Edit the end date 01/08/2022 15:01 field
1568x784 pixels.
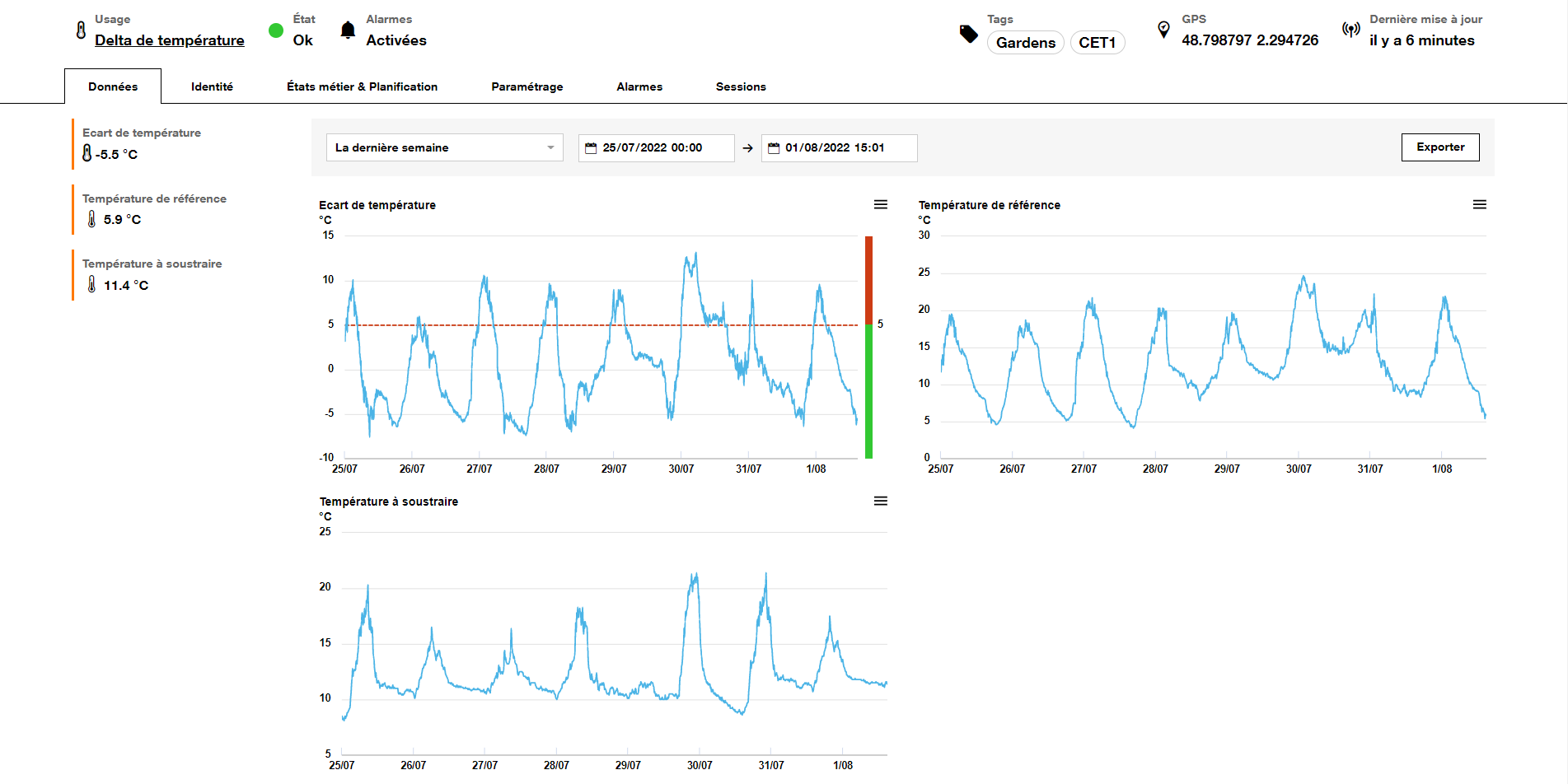point(839,148)
